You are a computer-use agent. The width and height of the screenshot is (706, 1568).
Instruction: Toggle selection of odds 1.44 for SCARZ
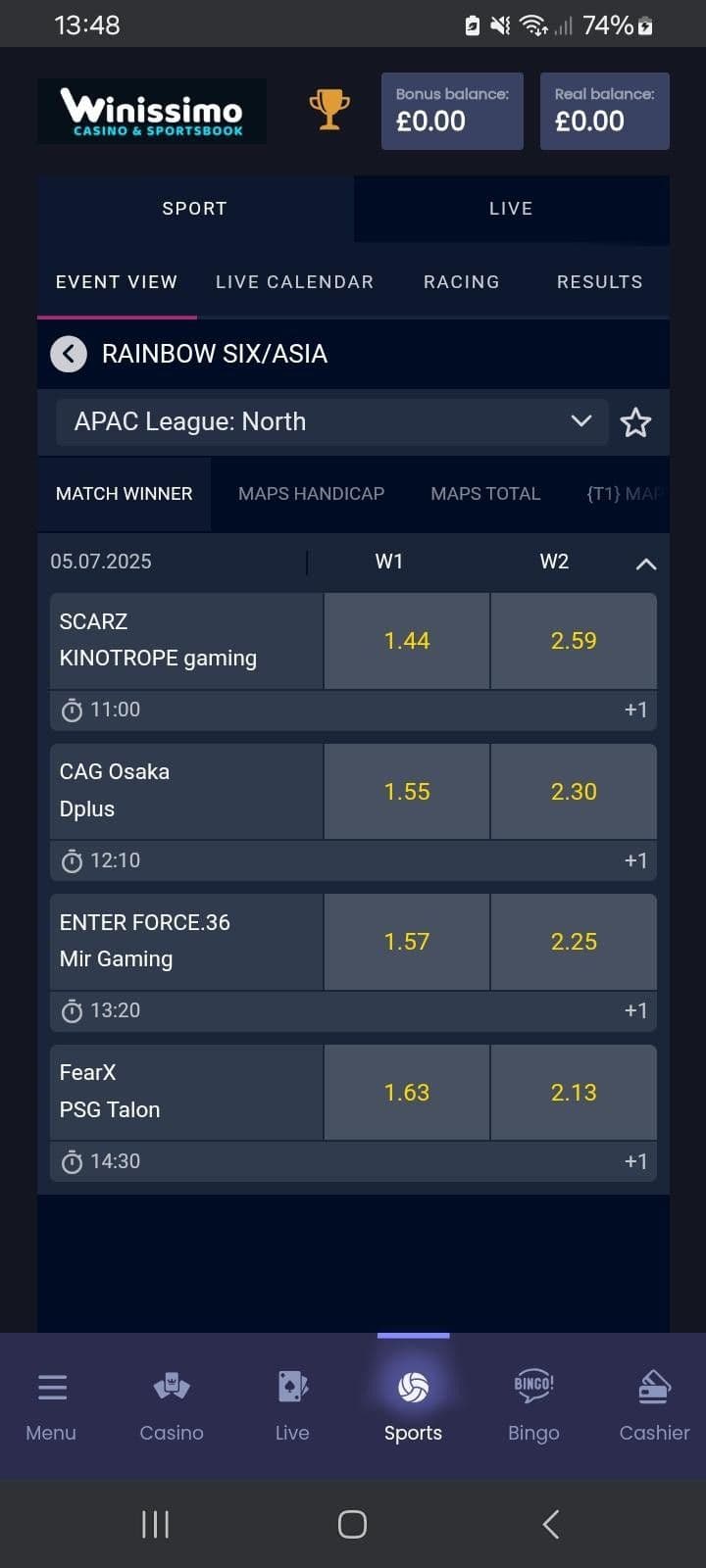click(407, 640)
